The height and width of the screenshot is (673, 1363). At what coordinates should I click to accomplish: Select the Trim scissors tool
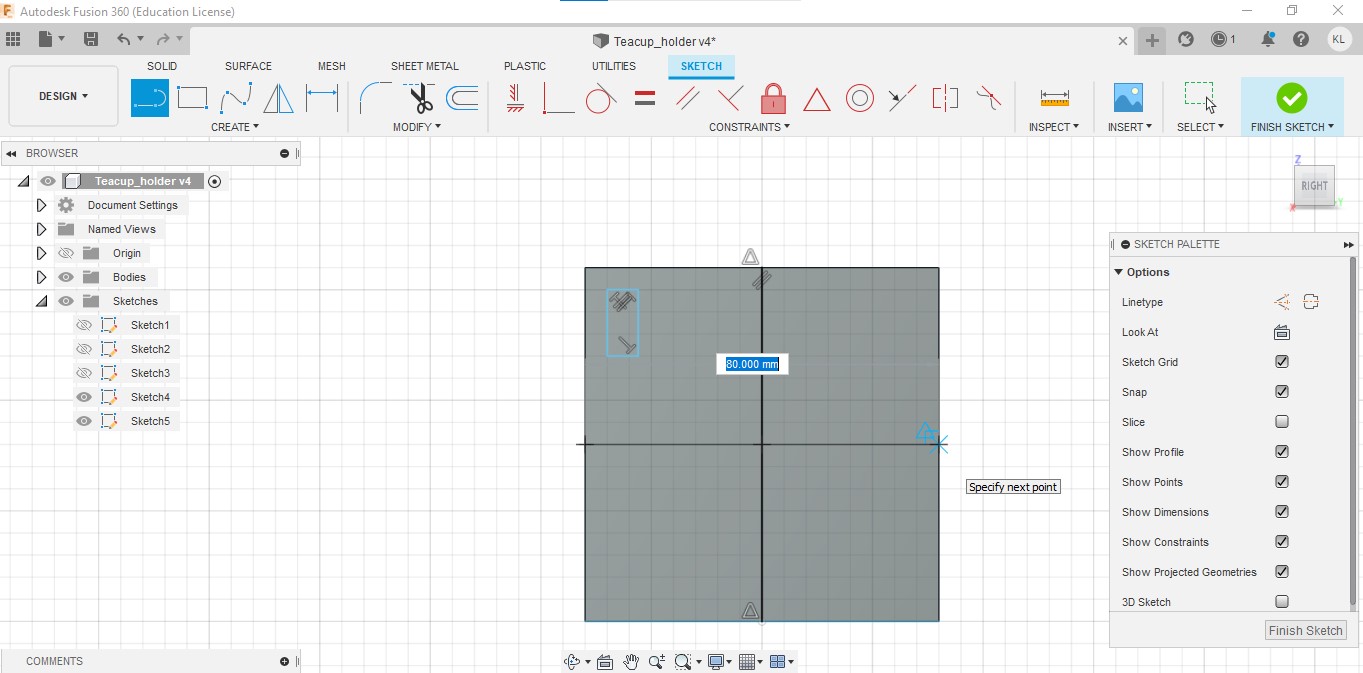point(419,98)
